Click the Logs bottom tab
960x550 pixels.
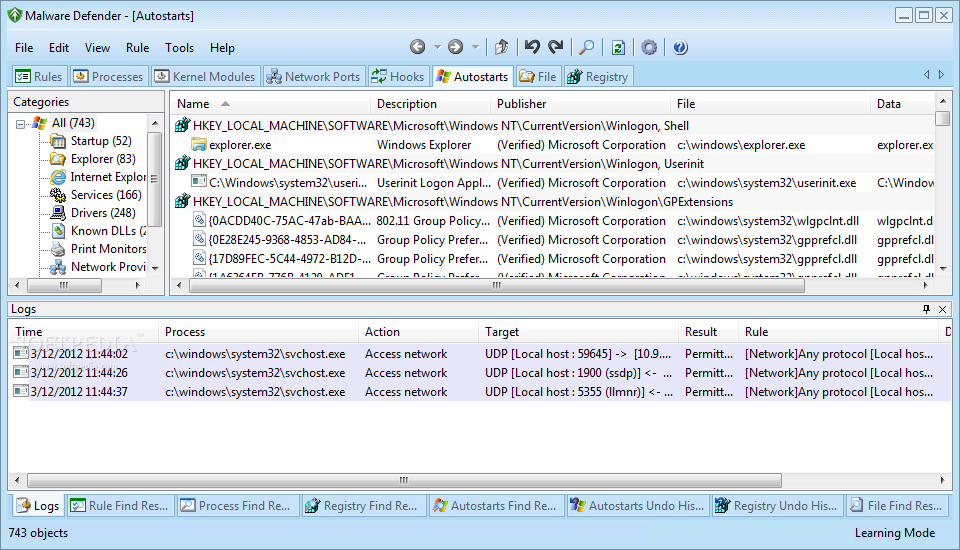click(x=38, y=506)
